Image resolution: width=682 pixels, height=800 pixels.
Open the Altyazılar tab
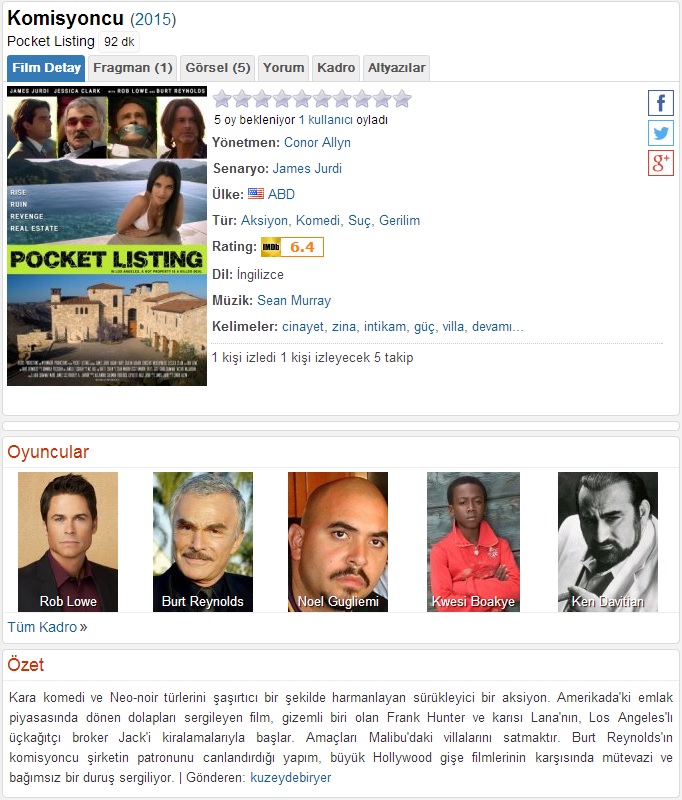click(396, 68)
